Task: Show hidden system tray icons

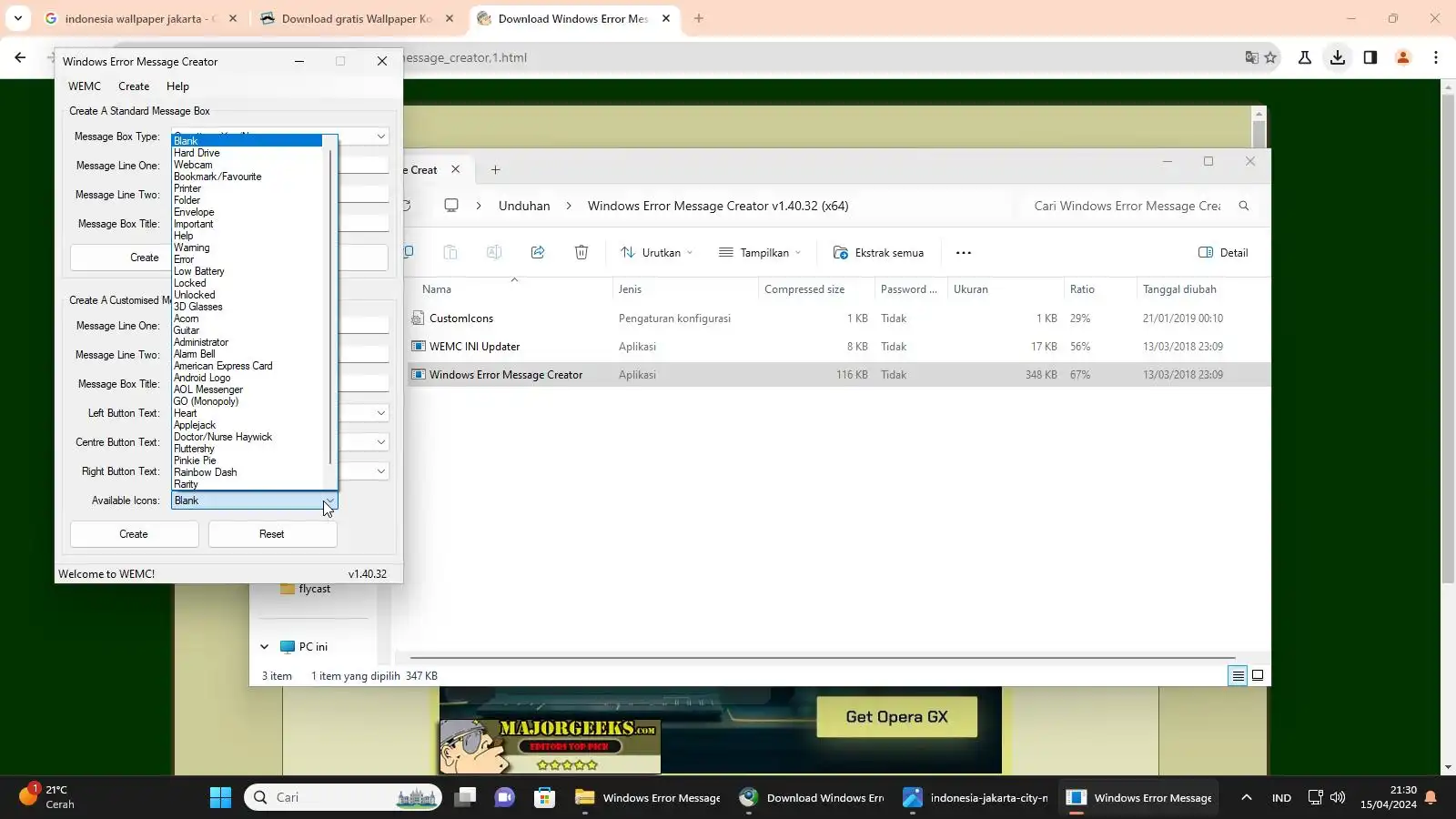Action: click(x=1247, y=798)
